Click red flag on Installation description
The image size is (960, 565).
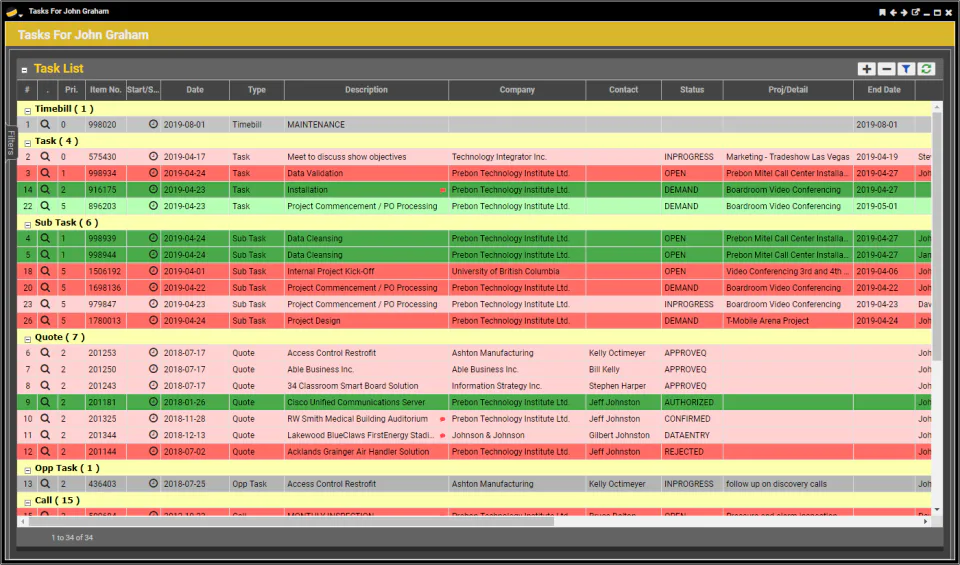pos(442,190)
